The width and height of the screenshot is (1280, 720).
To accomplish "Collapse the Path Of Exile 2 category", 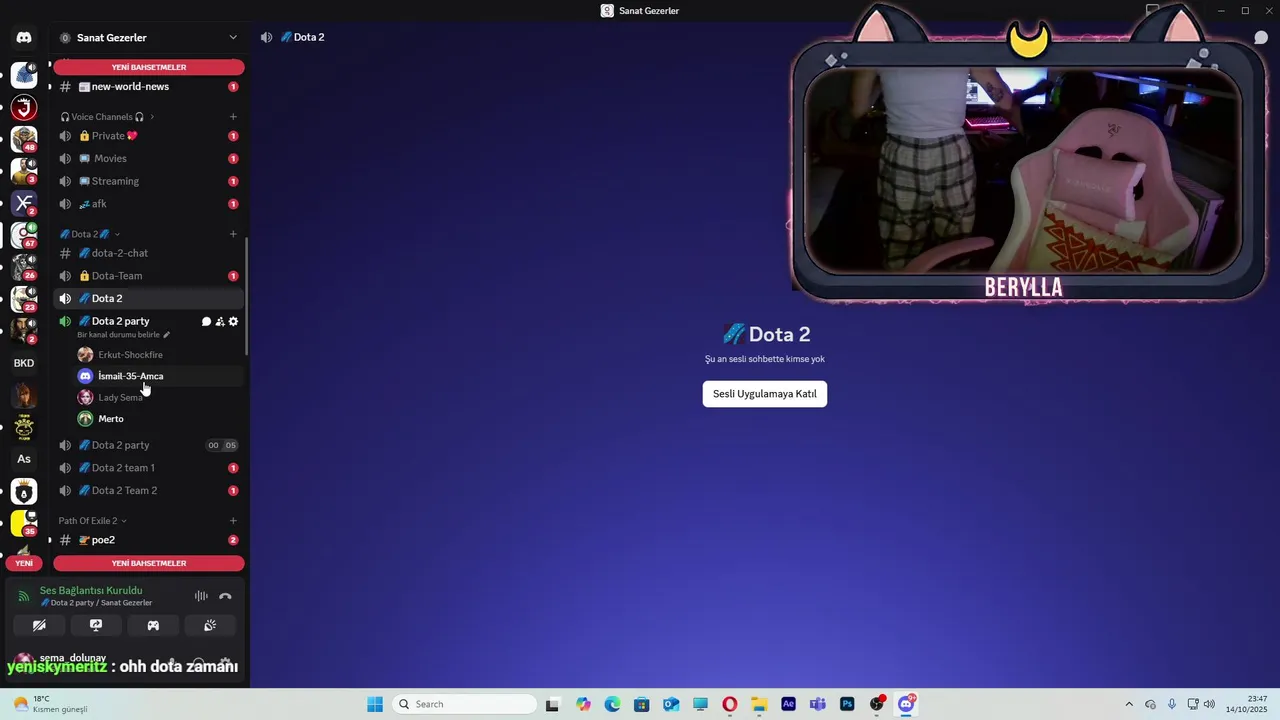I will pyautogui.click(x=92, y=521).
